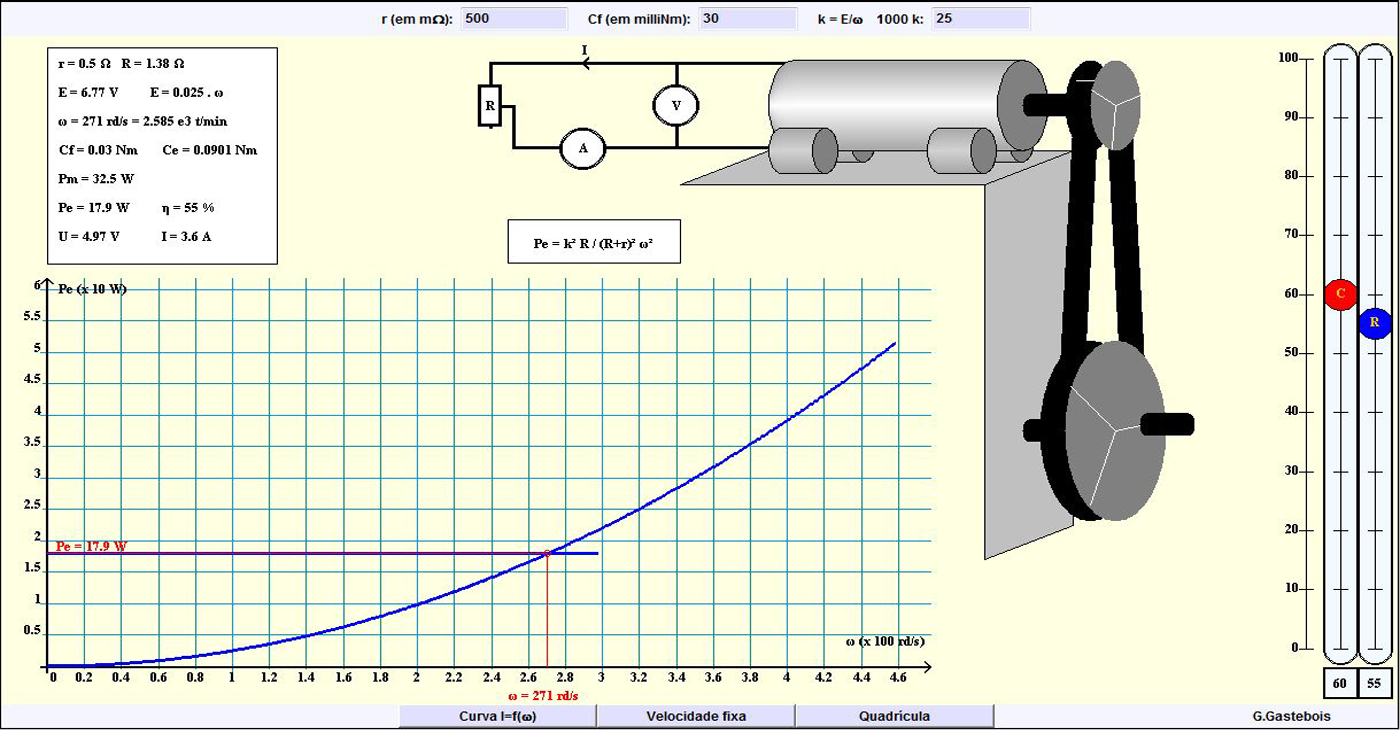The width and height of the screenshot is (1400, 730).
Task: Click the red operating point on curve
Action: [547, 553]
